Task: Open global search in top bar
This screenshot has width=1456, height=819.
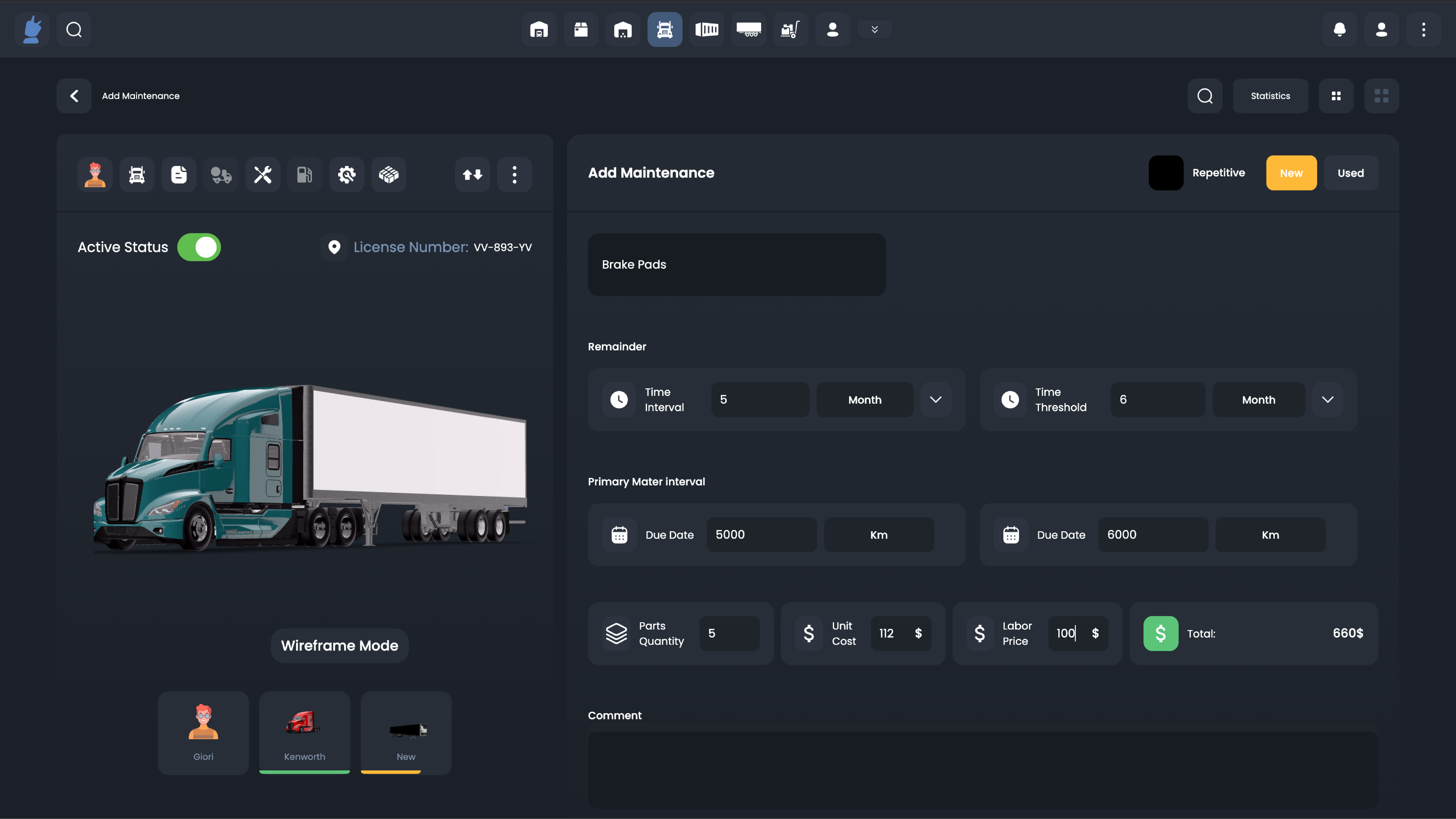Action: point(74,29)
